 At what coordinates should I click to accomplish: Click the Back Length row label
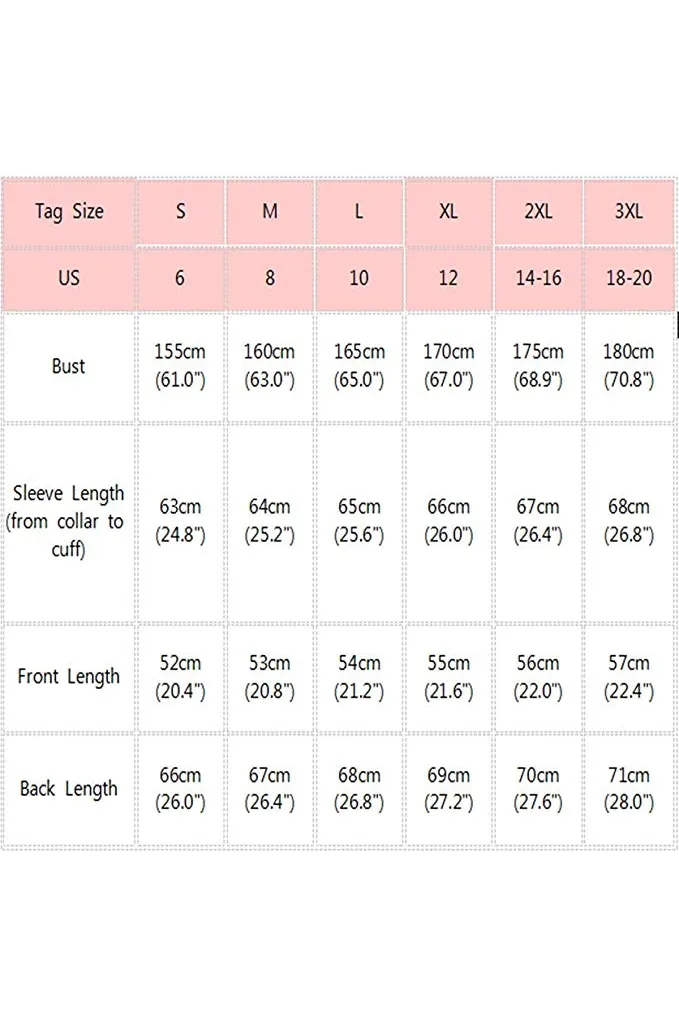(x=69, y=789)
